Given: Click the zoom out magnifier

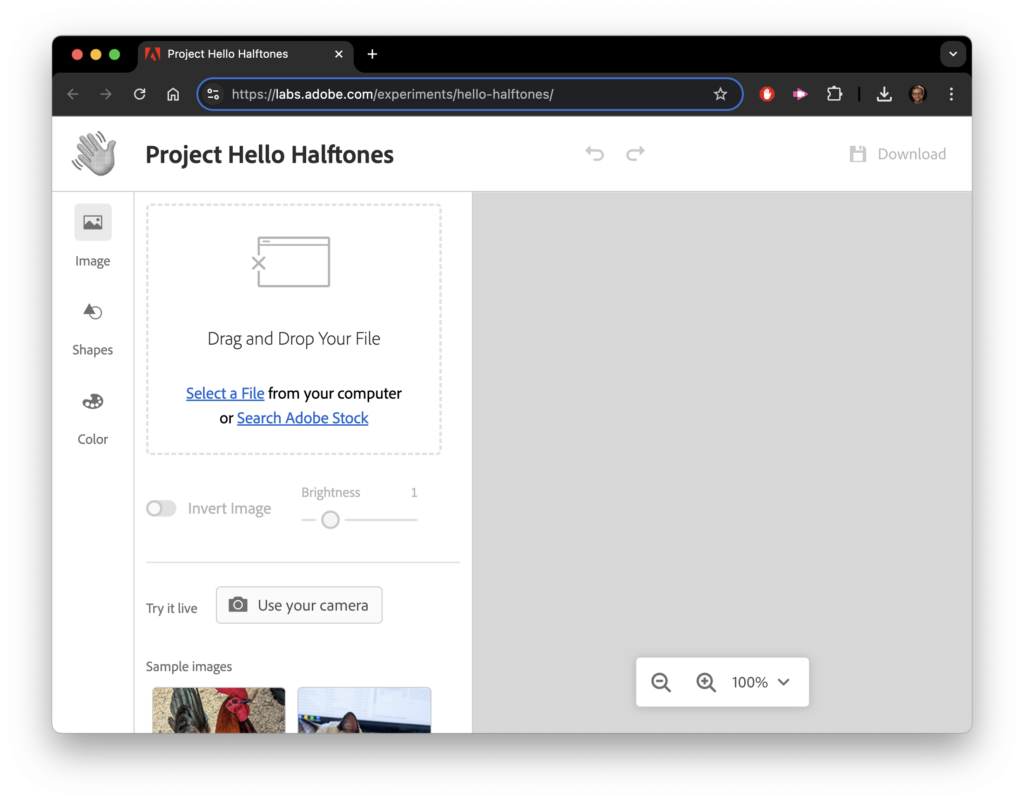Looking at the screenshot, I should [661, 682].
